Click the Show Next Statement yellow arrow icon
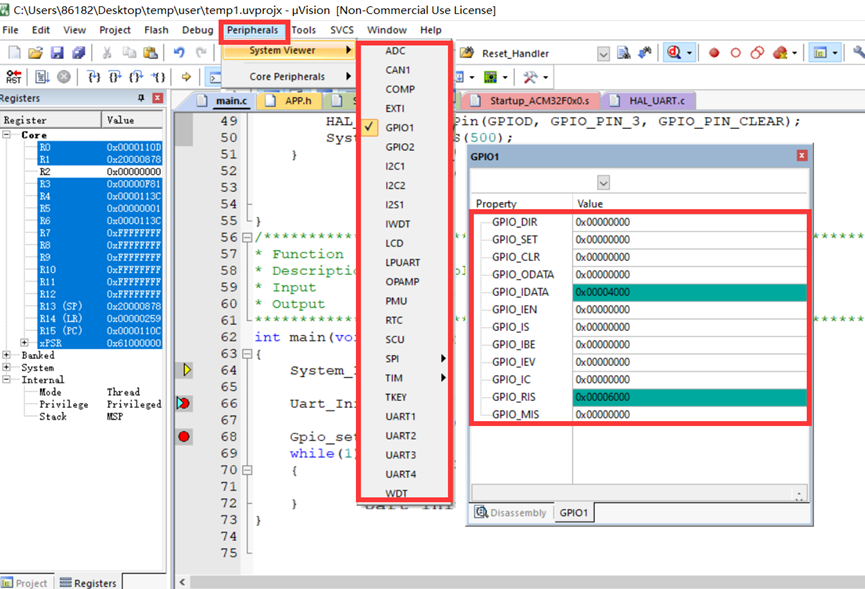 (x=186, y=77)
